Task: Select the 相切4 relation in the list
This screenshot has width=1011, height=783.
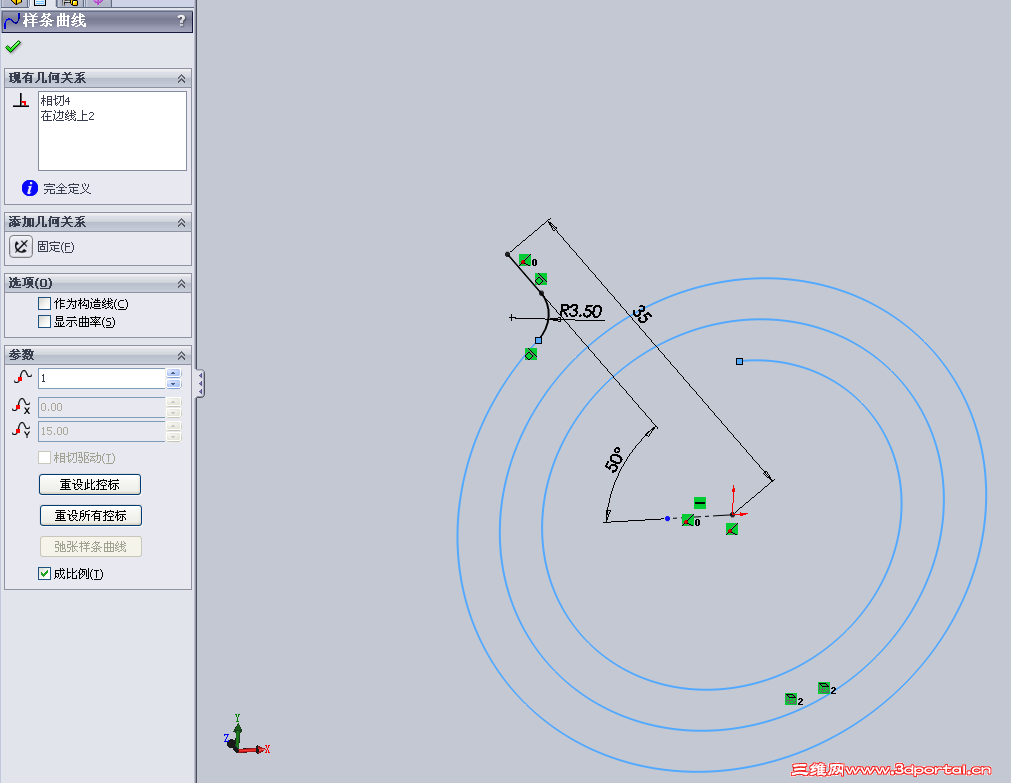Action: click(55, 101)
